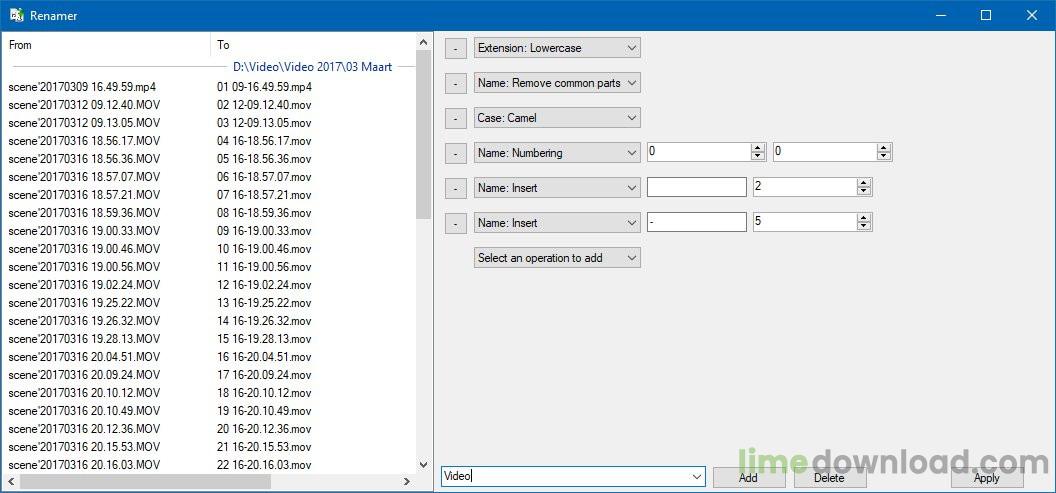Select the D:\Video\Video 2017\03 Maart folder header
1056x493 pixels.
312,67
